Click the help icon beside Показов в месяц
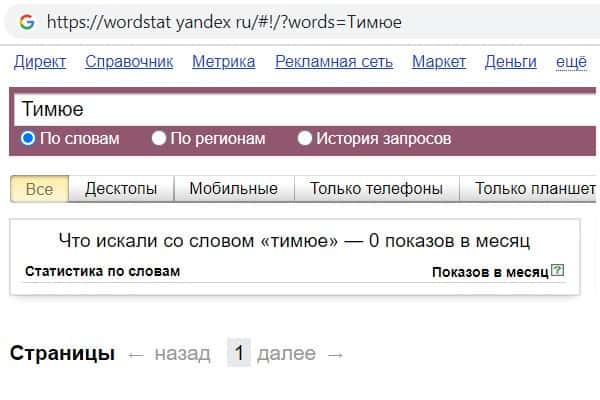The width and height of the screenshot is (600, 400). (x=558, y=270)
